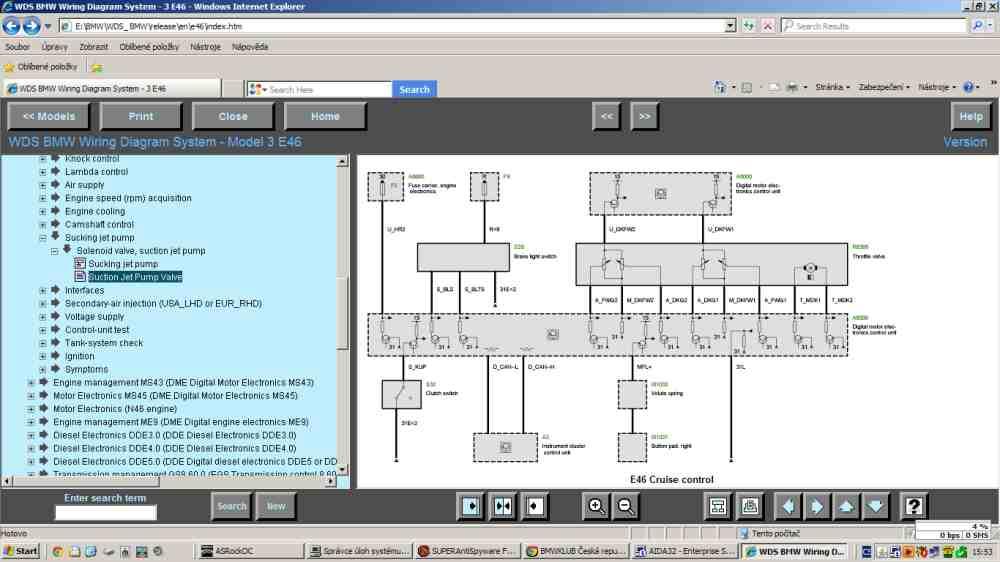Click the blue Search toolbar button

[x=414, y=89]
